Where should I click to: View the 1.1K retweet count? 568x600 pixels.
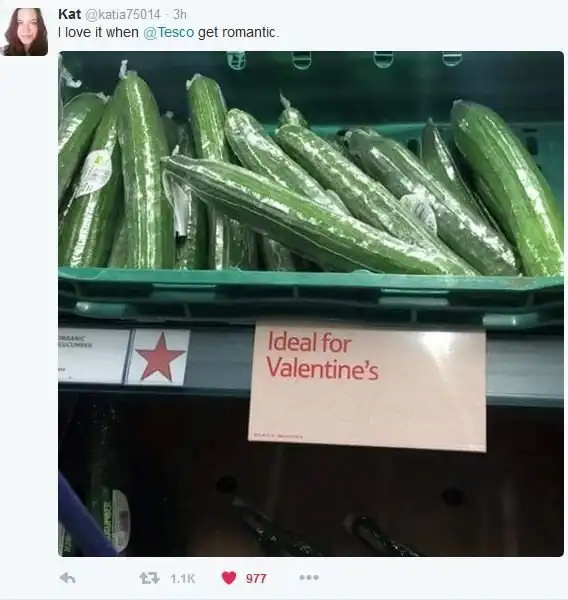[182, 578]
